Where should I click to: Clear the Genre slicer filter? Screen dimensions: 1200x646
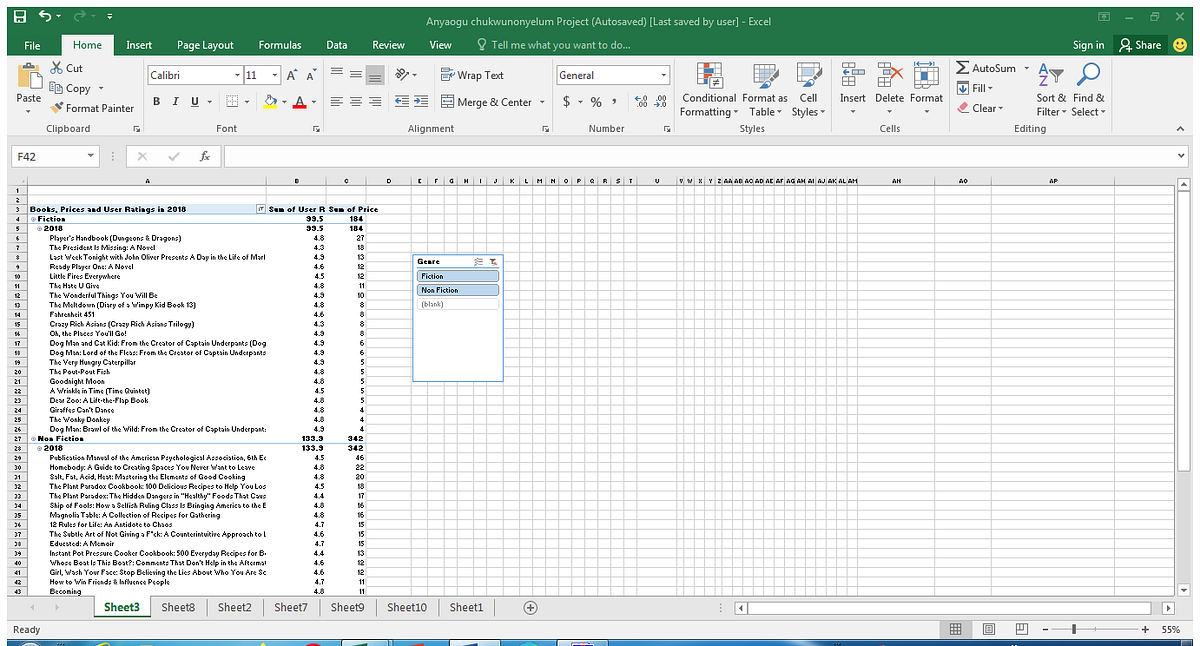(x=492, y=262)
